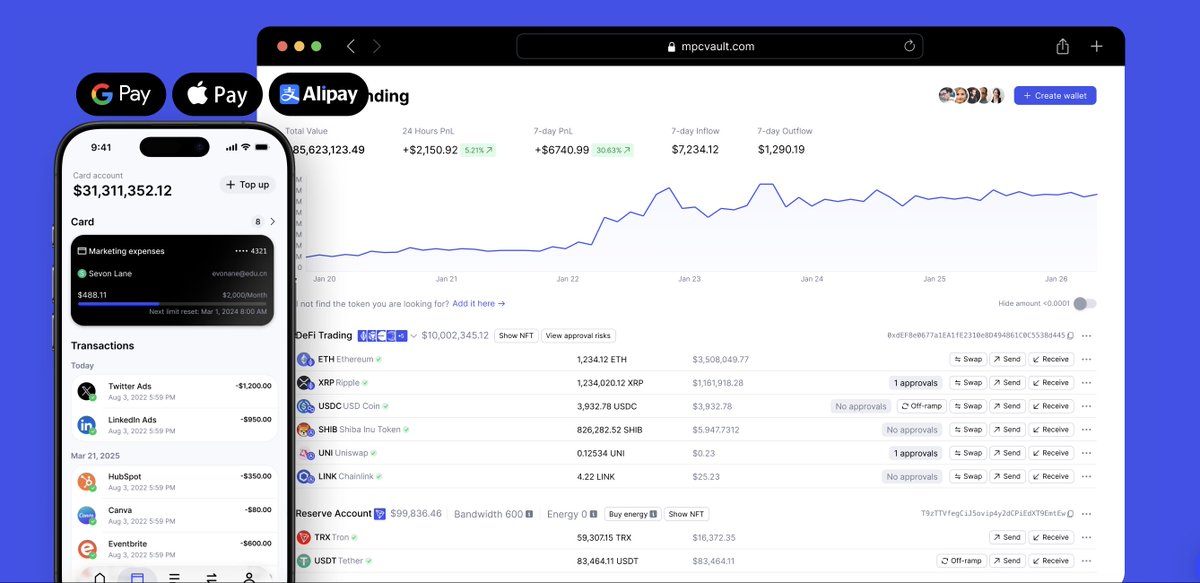Click Show NFT in Reserve Account
1200x583 pixels.
[x=686, y=514]
